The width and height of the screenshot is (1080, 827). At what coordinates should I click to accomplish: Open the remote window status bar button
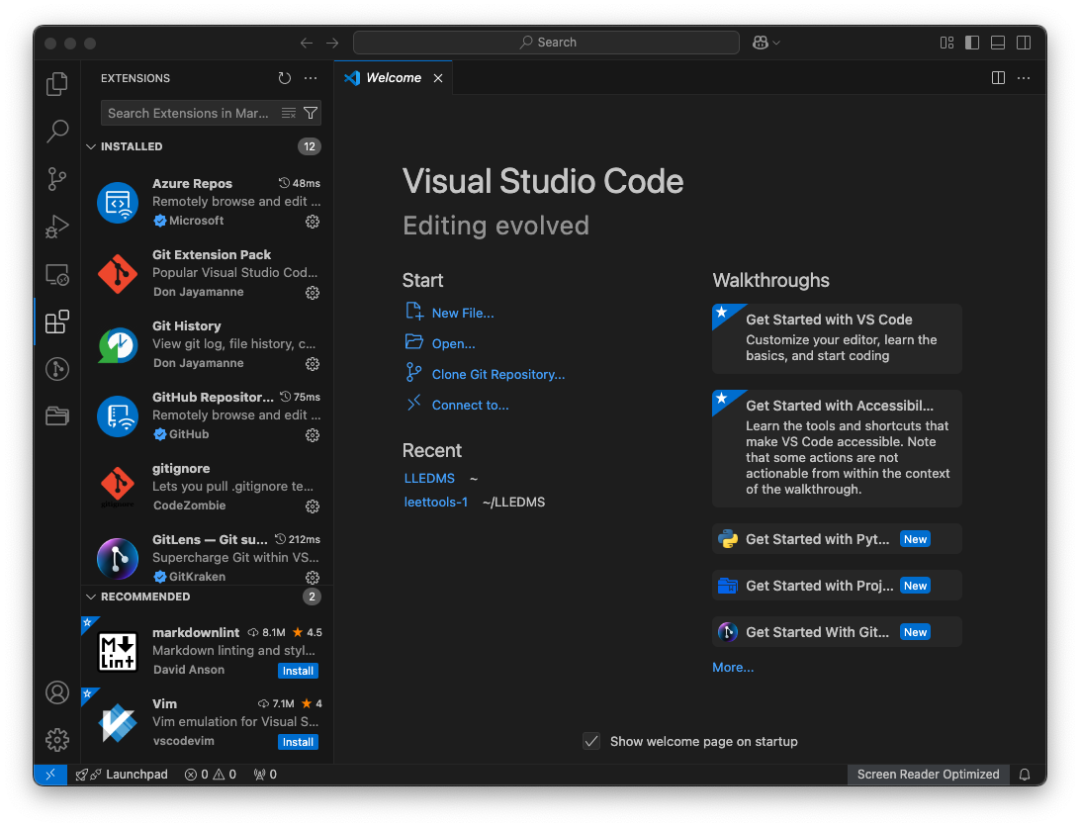pyautogui.click(x=50, y=775)
